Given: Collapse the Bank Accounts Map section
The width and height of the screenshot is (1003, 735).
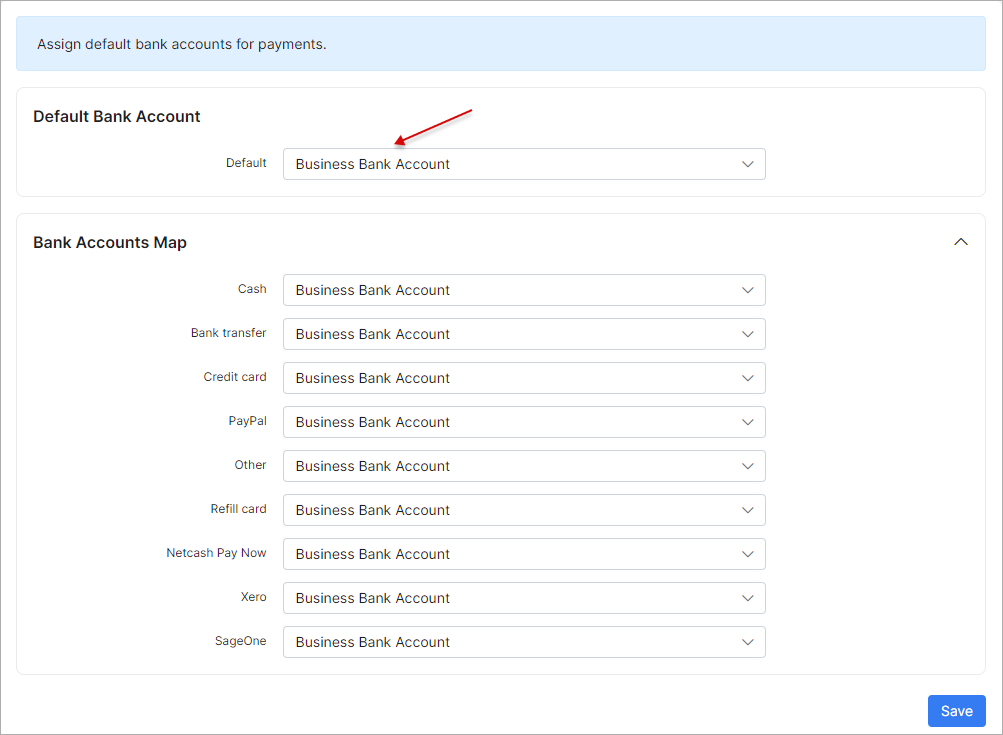Looking at the screenshot, I should [x=960, y=242].
